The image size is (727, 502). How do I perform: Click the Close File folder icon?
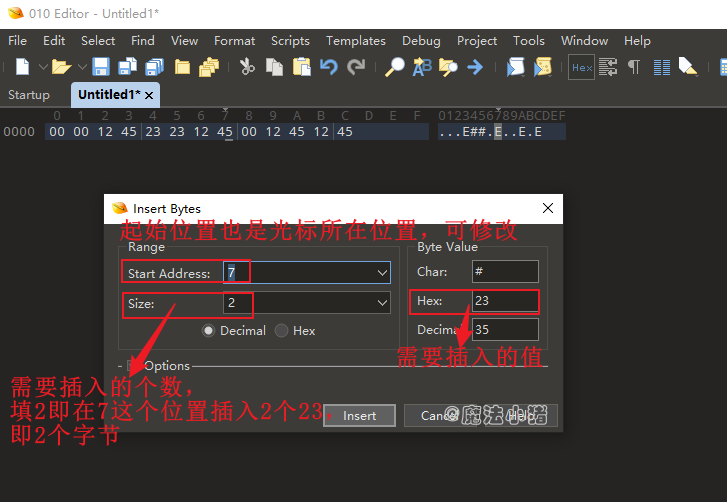pyautogui.click(x=182, y=67)
